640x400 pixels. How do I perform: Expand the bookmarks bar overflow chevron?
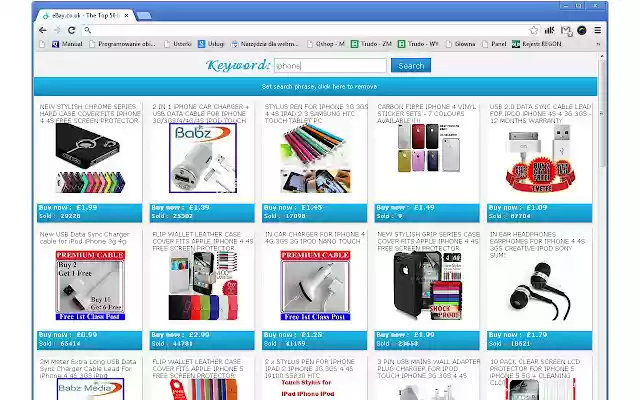(x=598, y=44)
